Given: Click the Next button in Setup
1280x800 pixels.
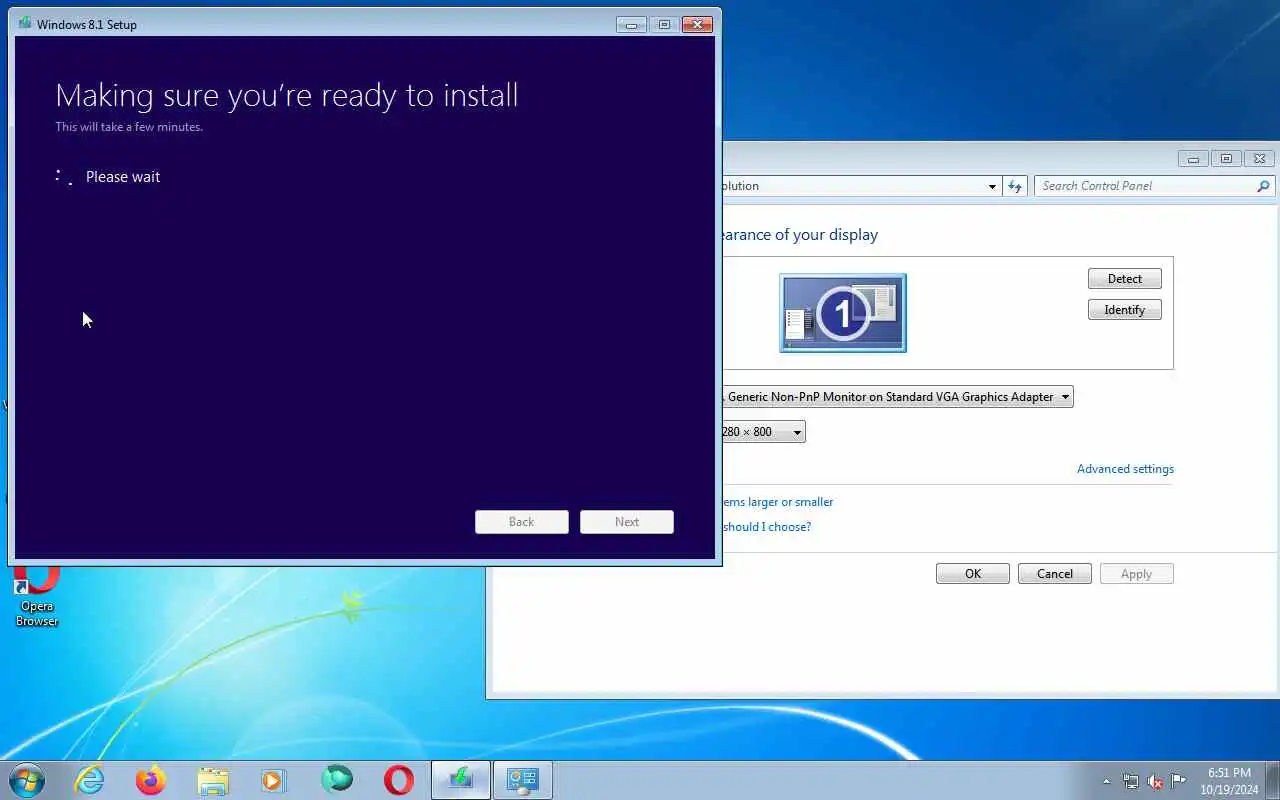Looking at the screenshot, I should (627, 522).
